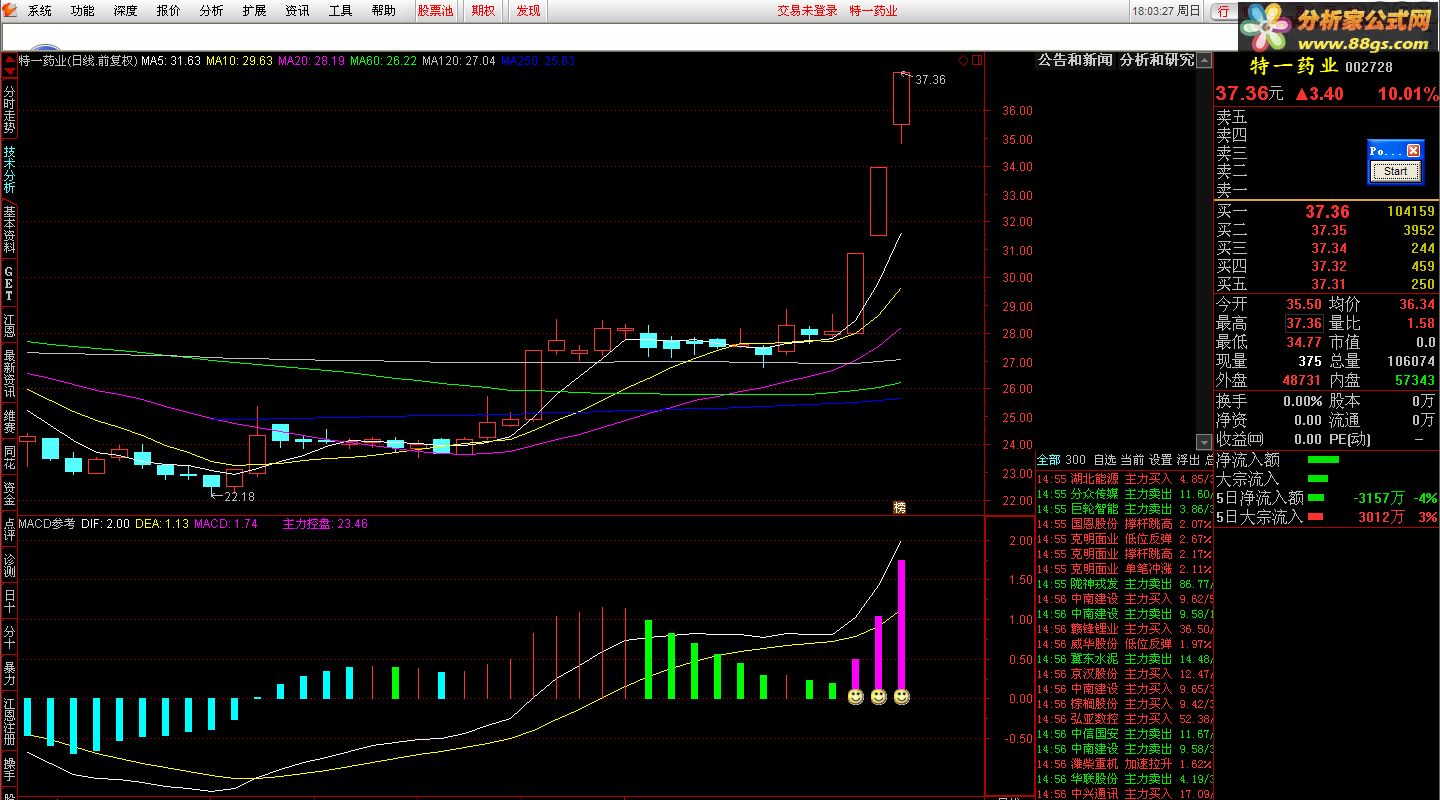Select the 设置 tab in alerts list
Image resolution: width=1440 pixels, height=800 pixels.
point(1160,460)
